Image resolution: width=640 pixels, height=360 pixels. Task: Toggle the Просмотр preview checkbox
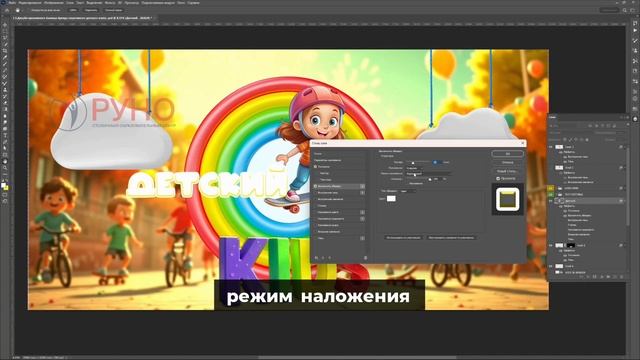click(498, 178)
